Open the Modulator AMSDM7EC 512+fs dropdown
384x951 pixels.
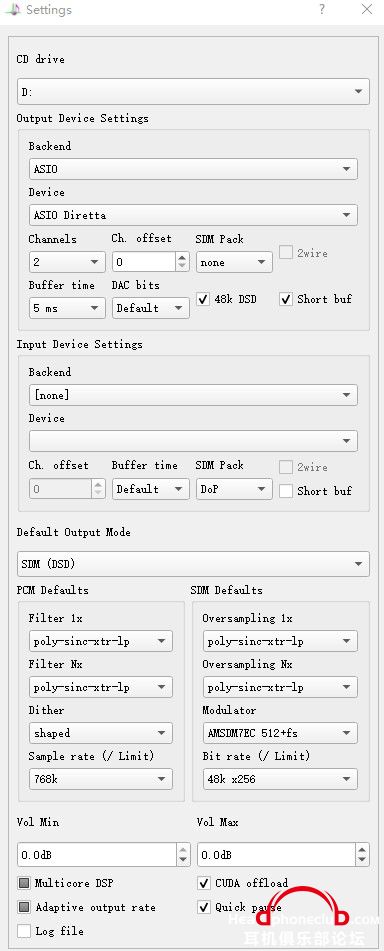click(x=280, y=733)
